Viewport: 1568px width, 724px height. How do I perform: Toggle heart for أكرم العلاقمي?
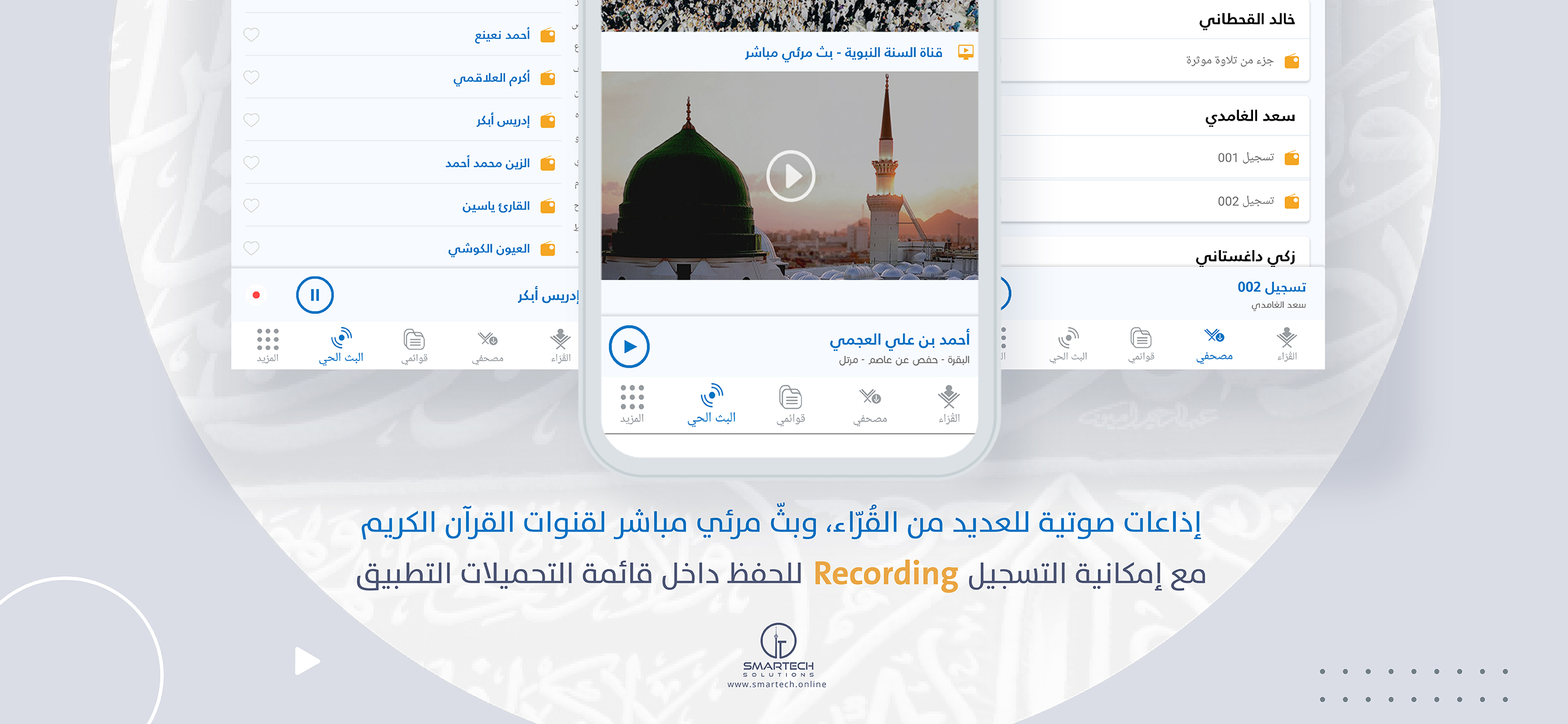tap(251, 78)
